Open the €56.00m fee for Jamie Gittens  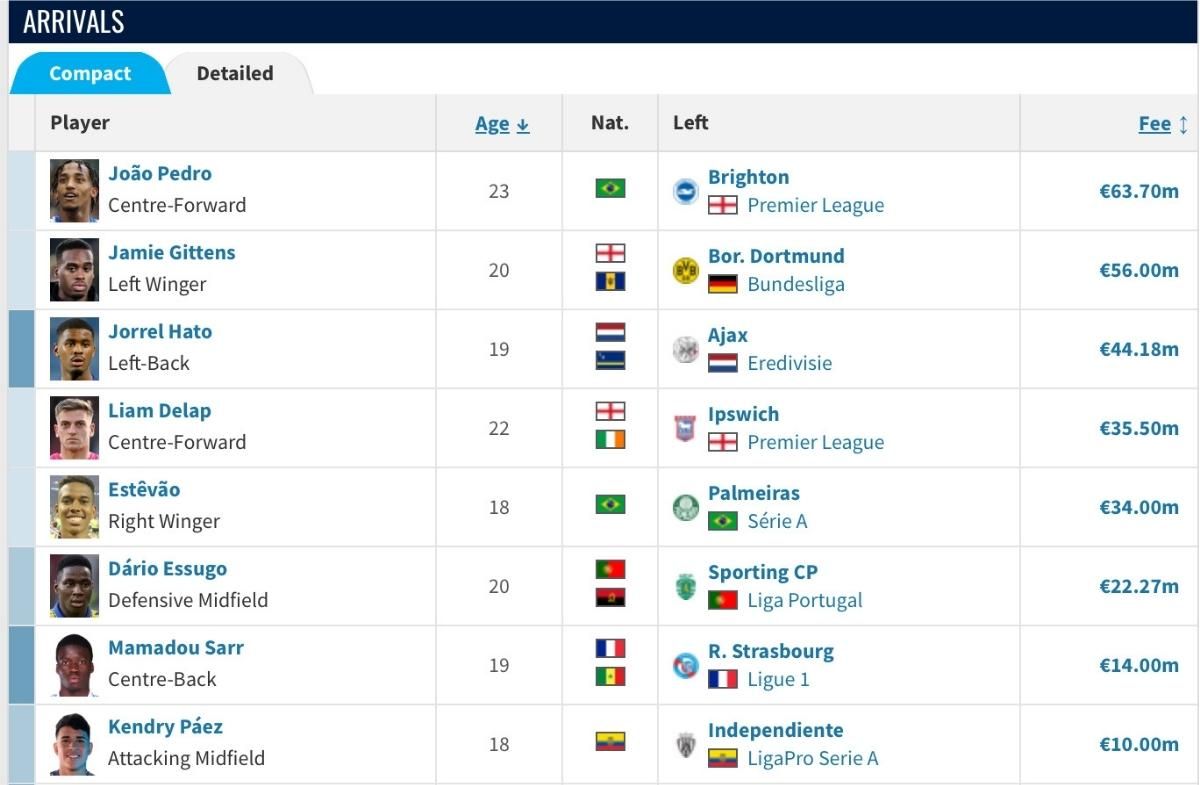[1139, 270]
